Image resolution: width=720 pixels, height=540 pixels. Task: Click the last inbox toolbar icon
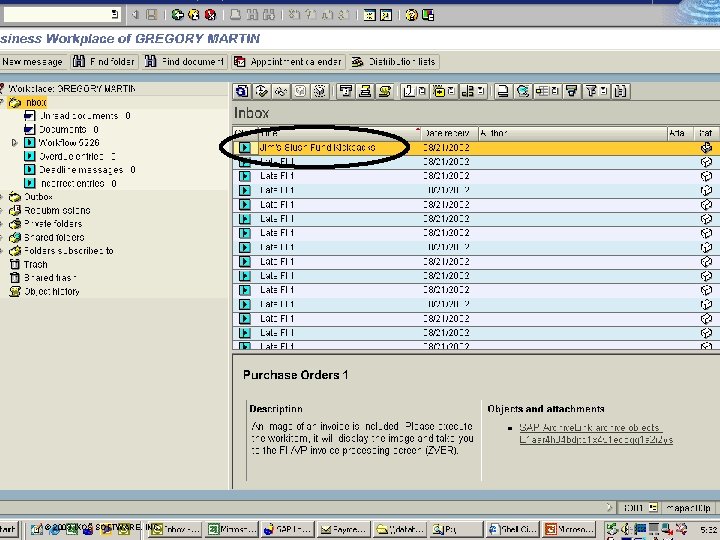[x=620, y=91]
